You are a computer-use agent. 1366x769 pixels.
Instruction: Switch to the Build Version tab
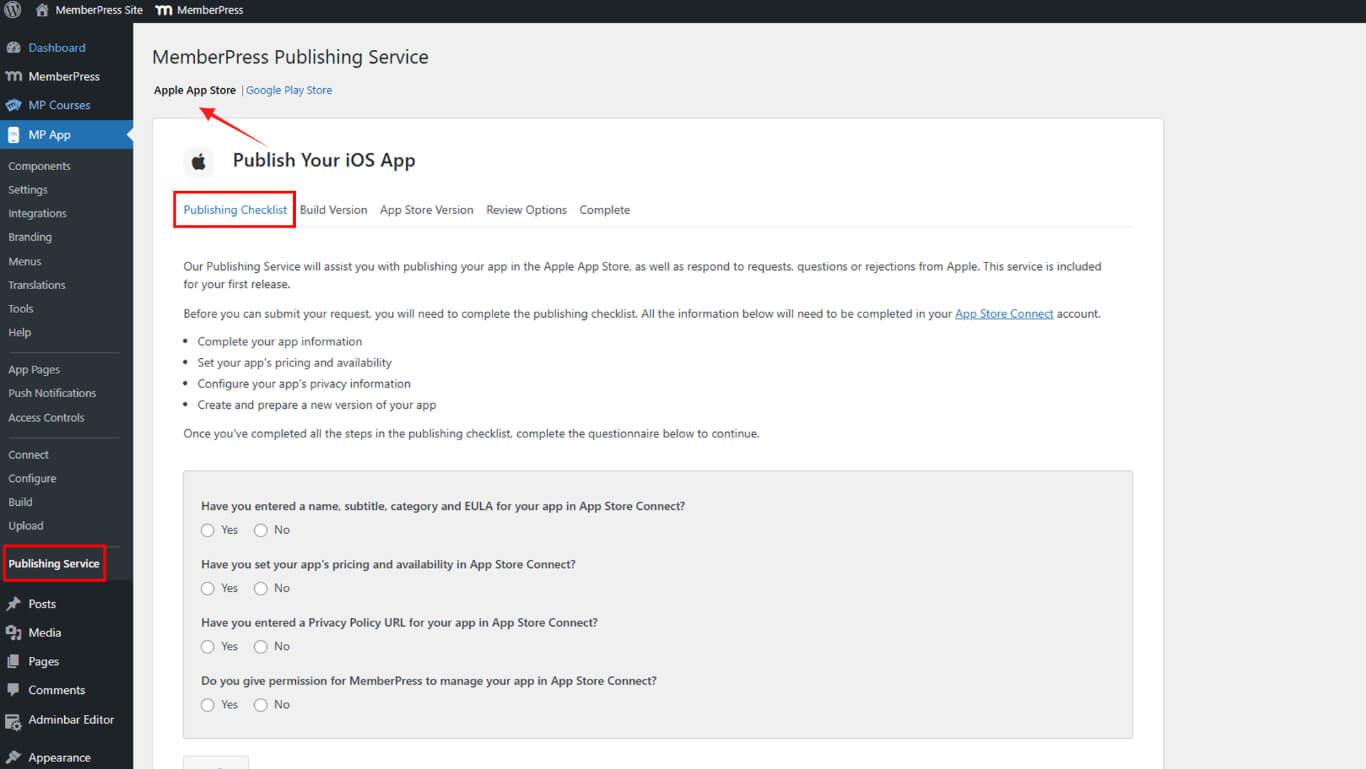click(333, 210)
